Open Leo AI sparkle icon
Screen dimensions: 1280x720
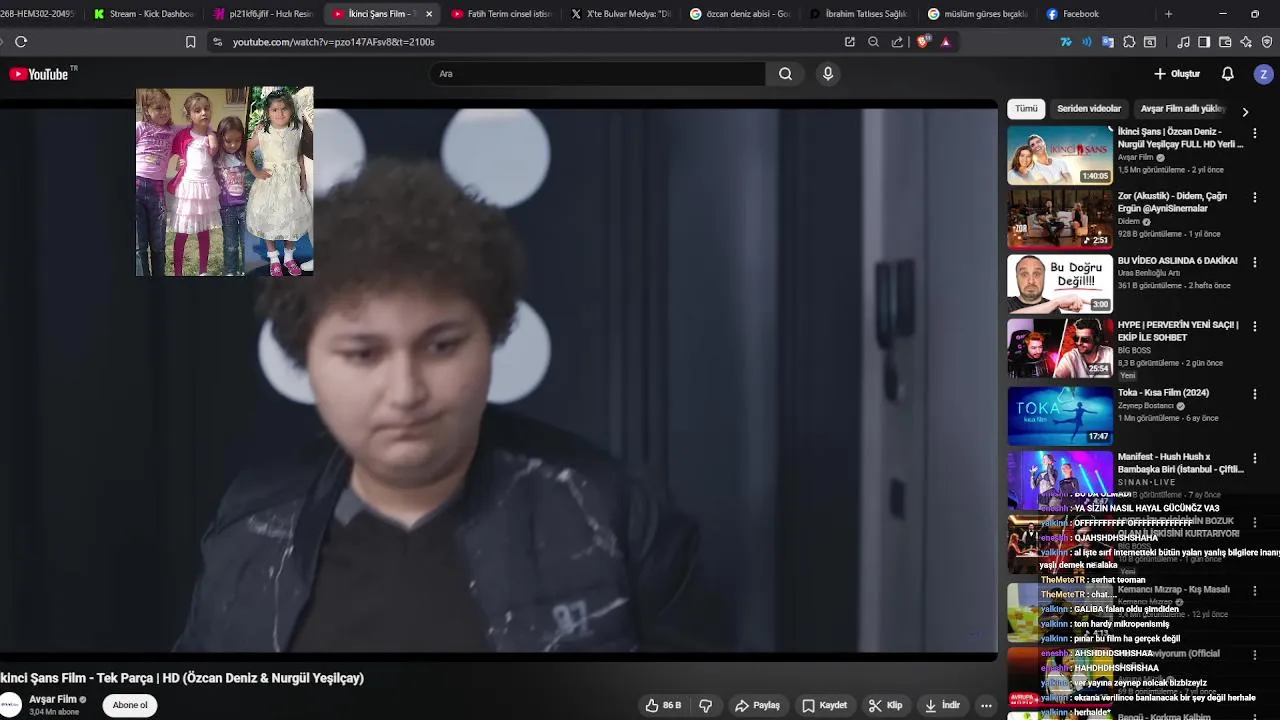(x=1246, y=42)
